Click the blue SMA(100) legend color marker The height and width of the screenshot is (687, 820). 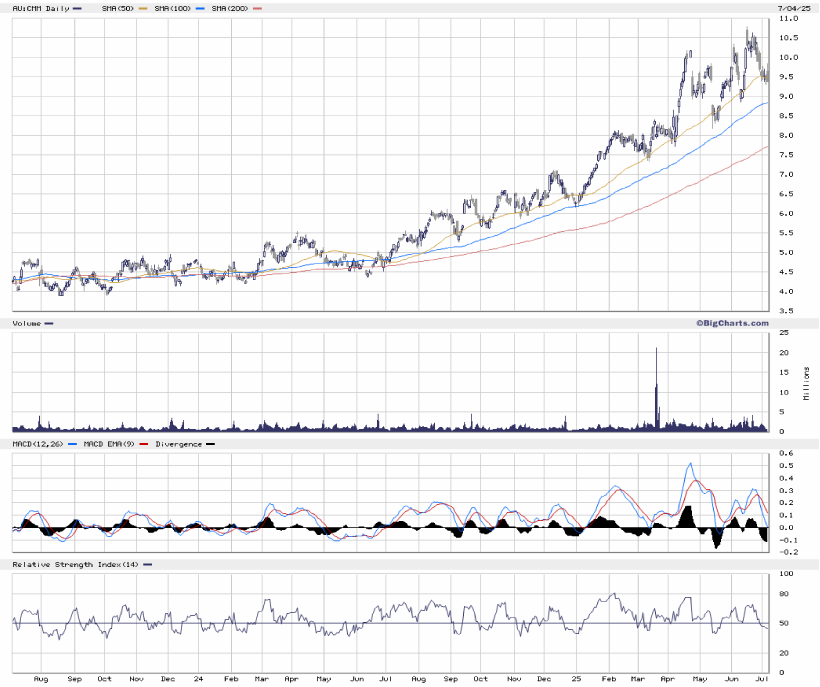202,8
